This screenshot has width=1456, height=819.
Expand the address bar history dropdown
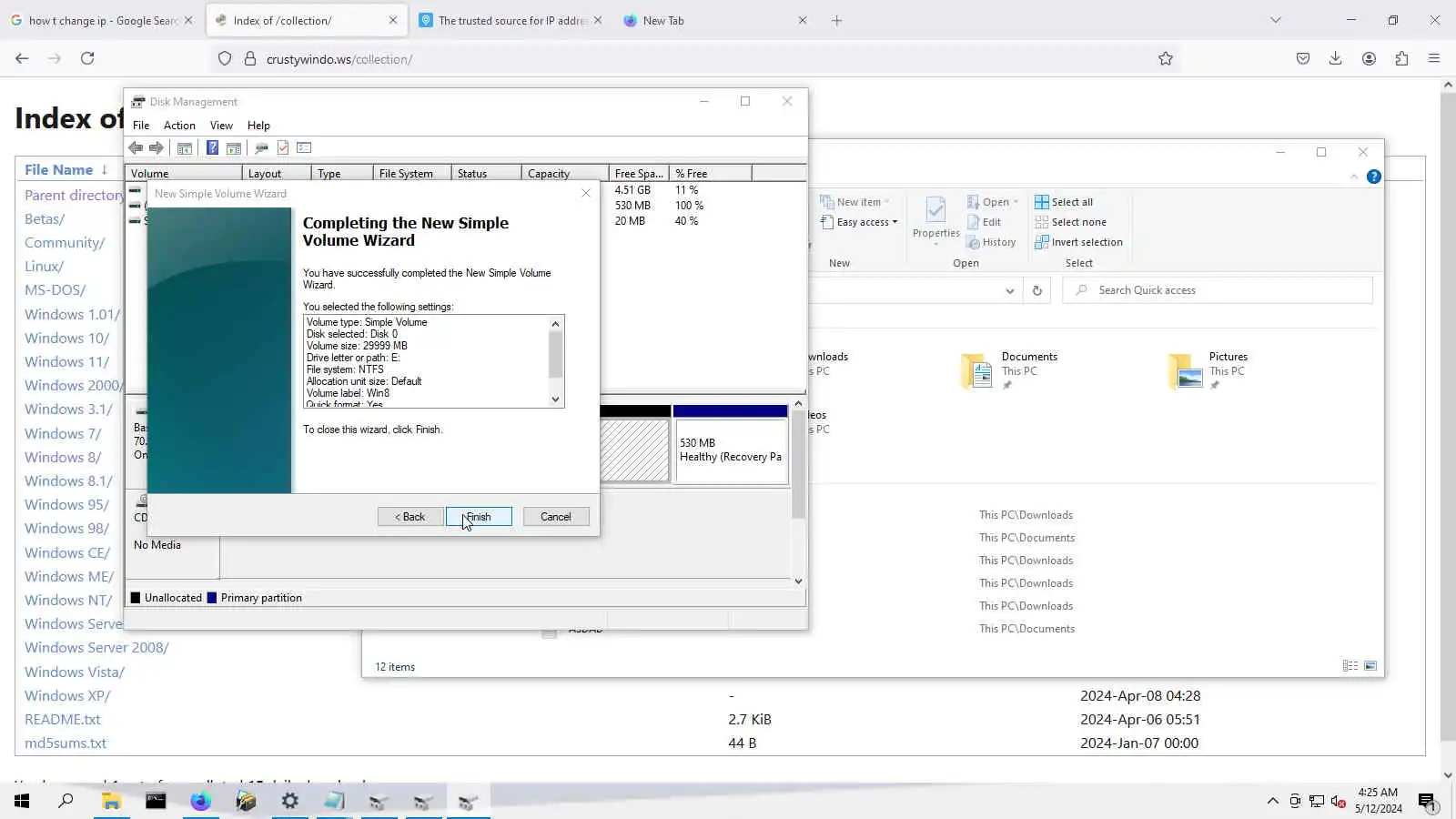tap(1009, 291)
